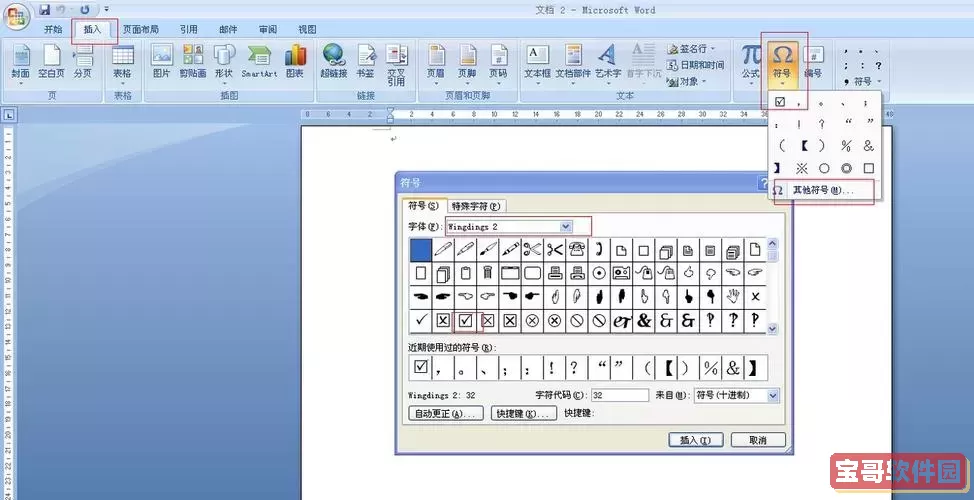Select the boxed check mark ☑ in the grid
This screenshot has height=500, width=974.
tap(465, 320)
